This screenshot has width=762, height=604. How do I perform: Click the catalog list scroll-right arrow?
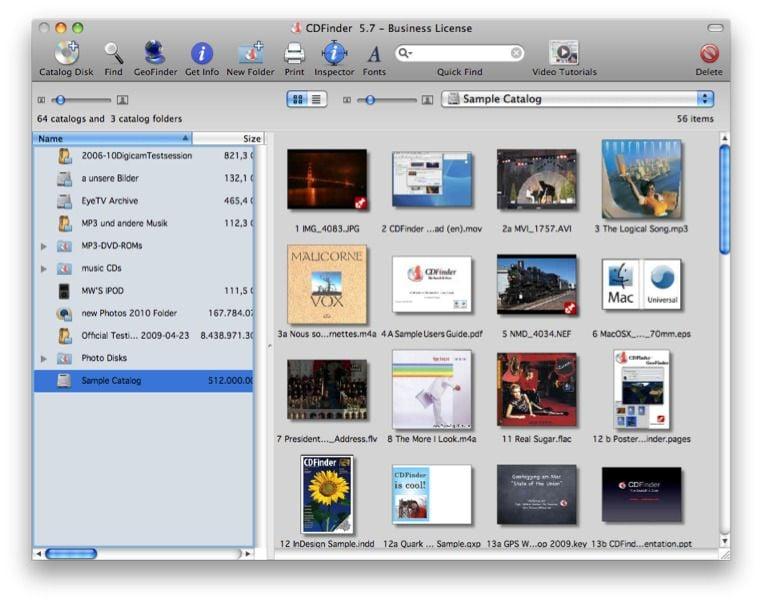[248, 553]
